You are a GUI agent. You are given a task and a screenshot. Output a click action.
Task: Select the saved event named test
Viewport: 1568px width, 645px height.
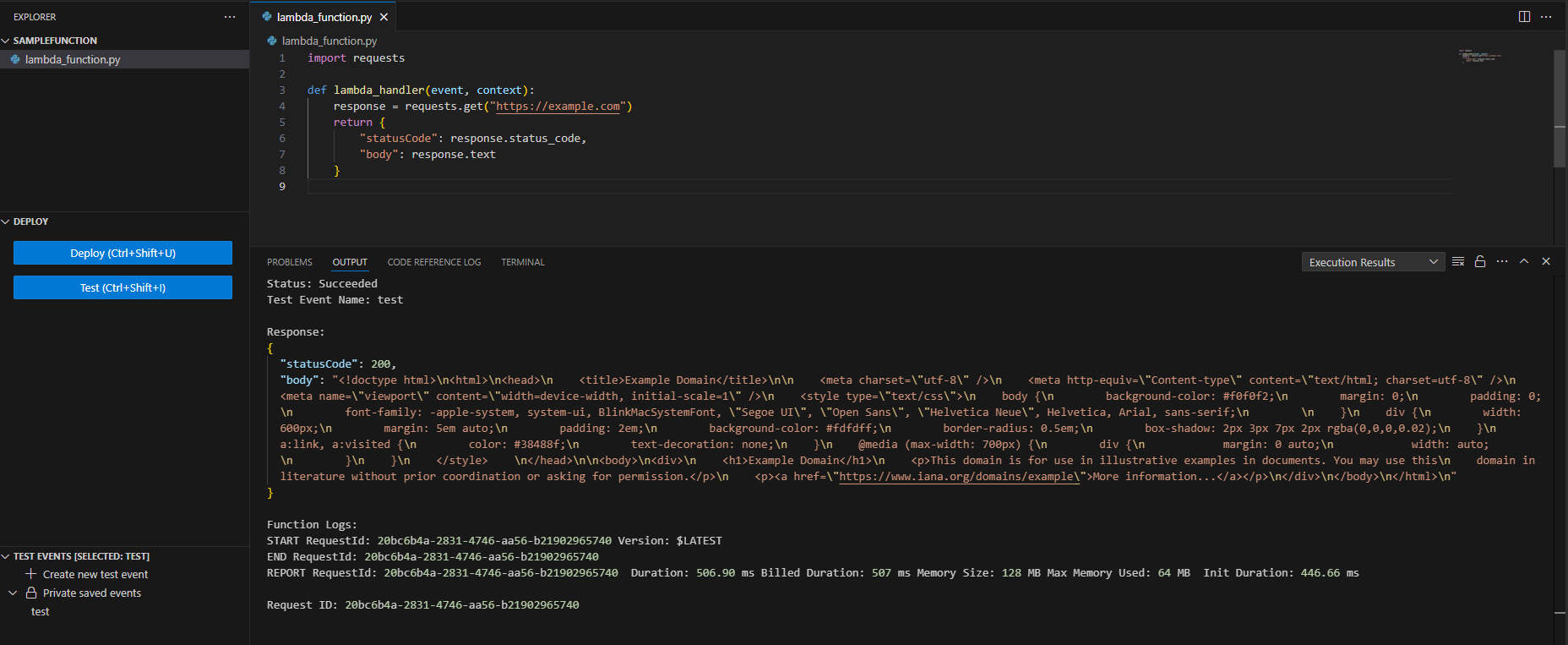click(x=41, y=611)
